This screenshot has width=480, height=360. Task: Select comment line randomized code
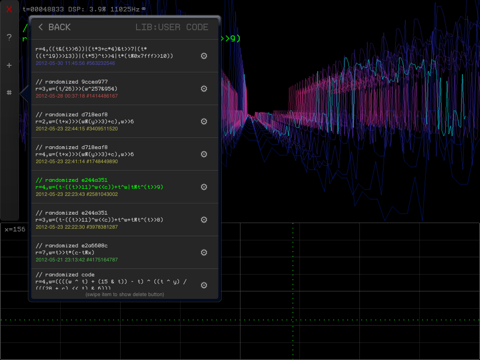[x=65, y=275]
